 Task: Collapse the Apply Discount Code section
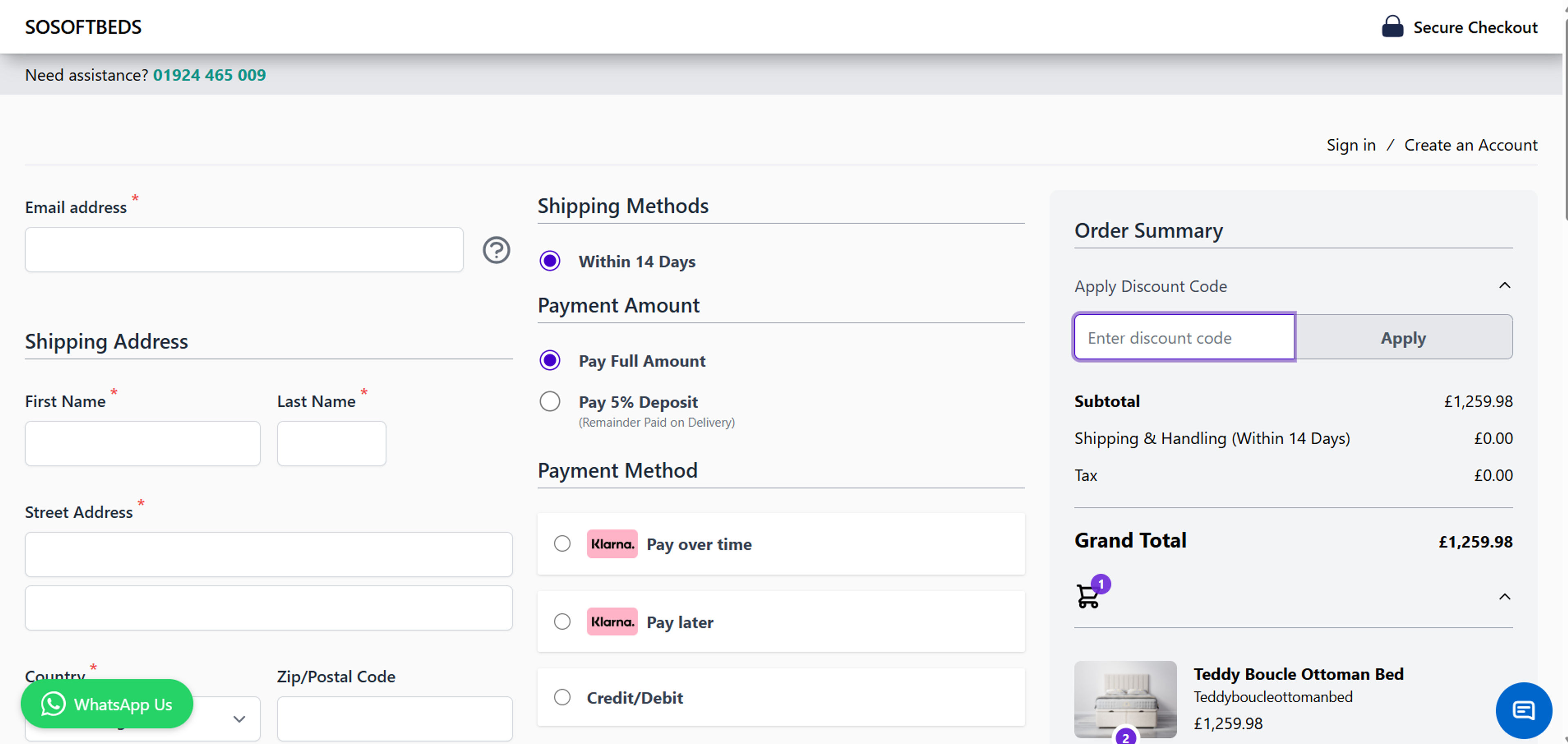[x=1504, y=285]
